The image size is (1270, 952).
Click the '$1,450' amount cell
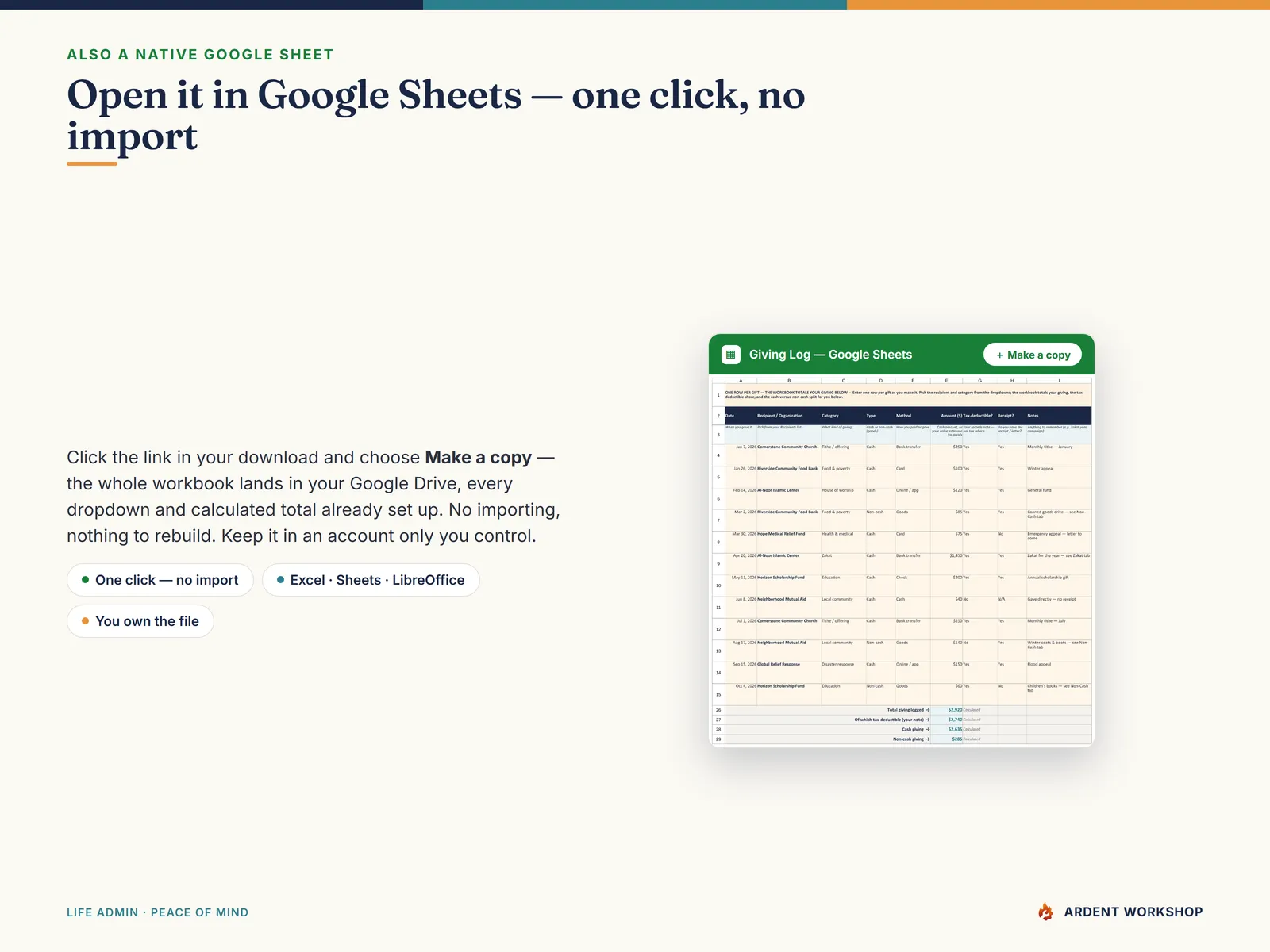coord(946,563)
